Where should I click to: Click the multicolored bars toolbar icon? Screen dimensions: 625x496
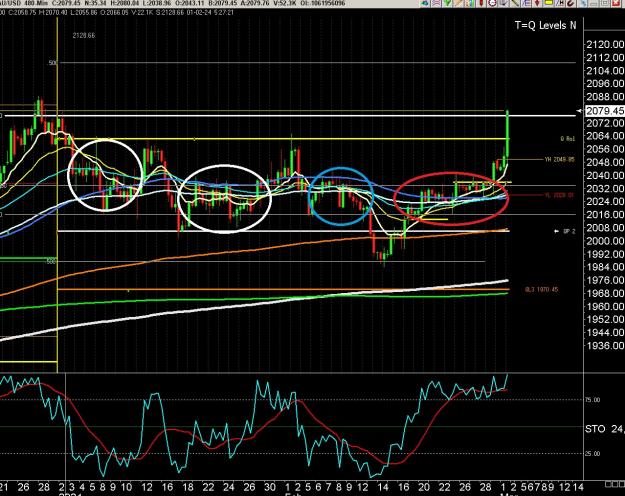pos(470,3)
